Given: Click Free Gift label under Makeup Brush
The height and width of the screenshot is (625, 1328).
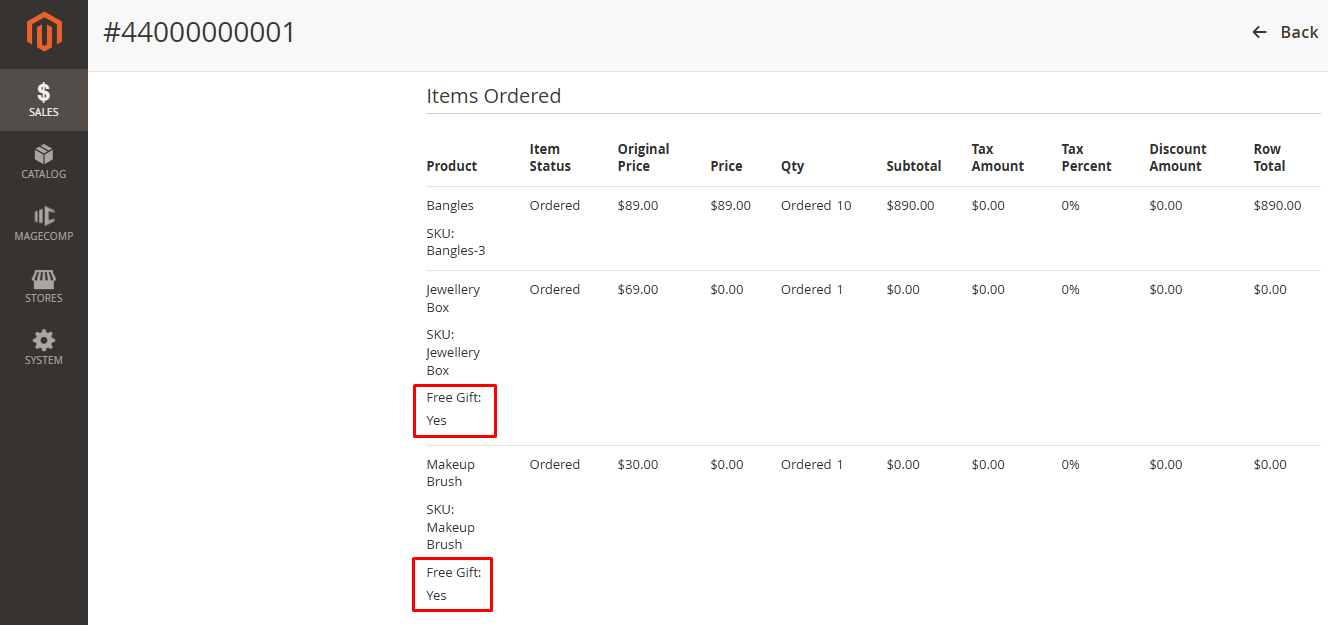Looking at the screenshot, I should [453, 572].
